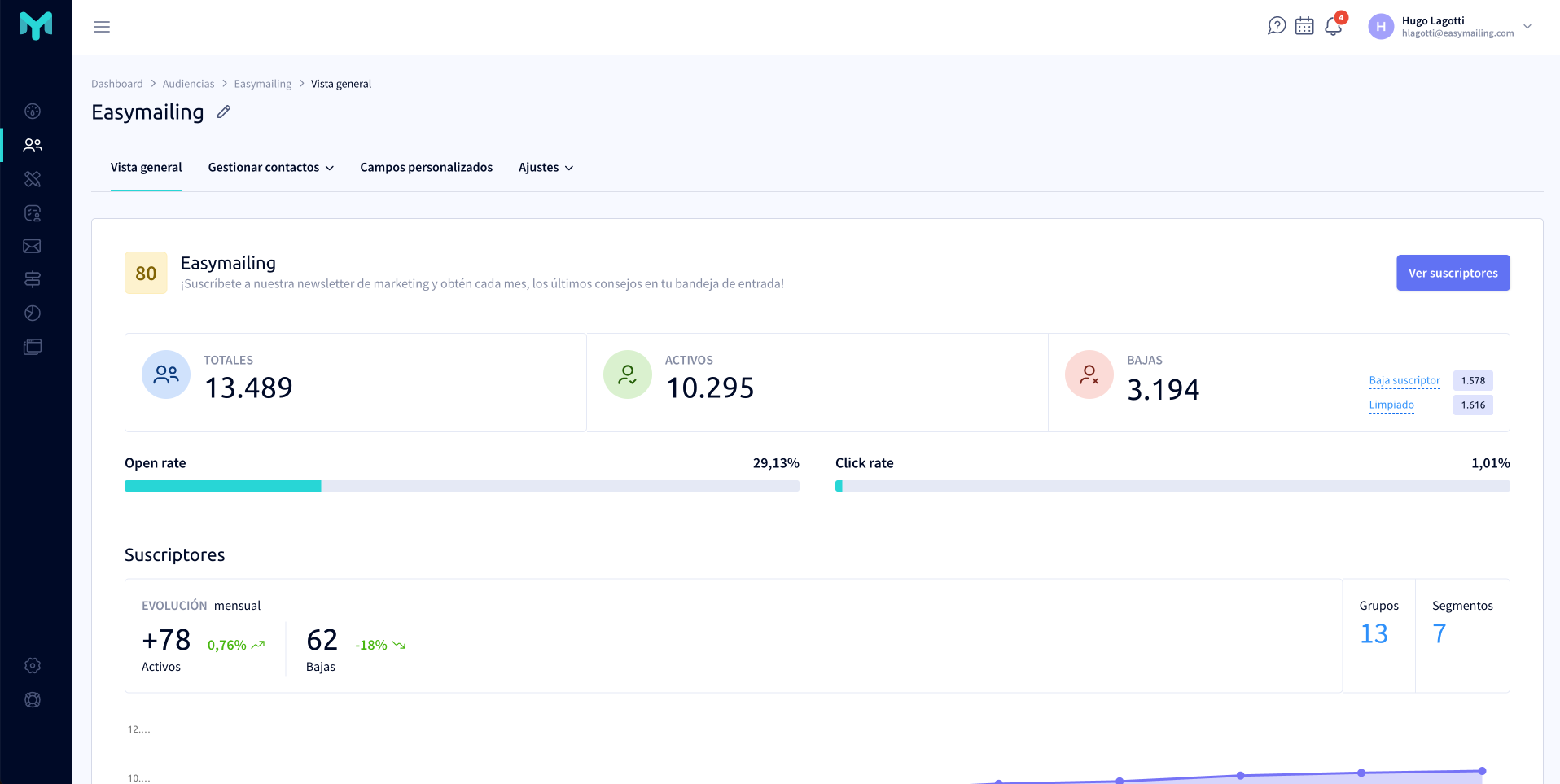The height and width of the screenshot is (784, 1560).
Task: Click the 1,01% click rate value
Action: pyautogui.click(x=1491, y=463)
